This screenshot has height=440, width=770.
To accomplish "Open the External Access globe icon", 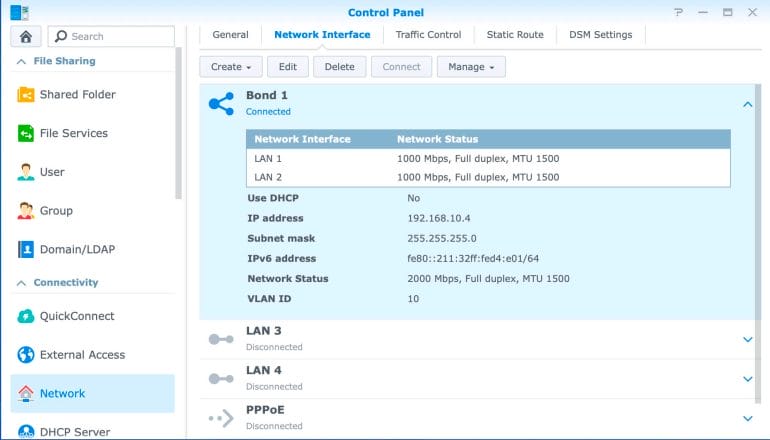I will [26, 355].
